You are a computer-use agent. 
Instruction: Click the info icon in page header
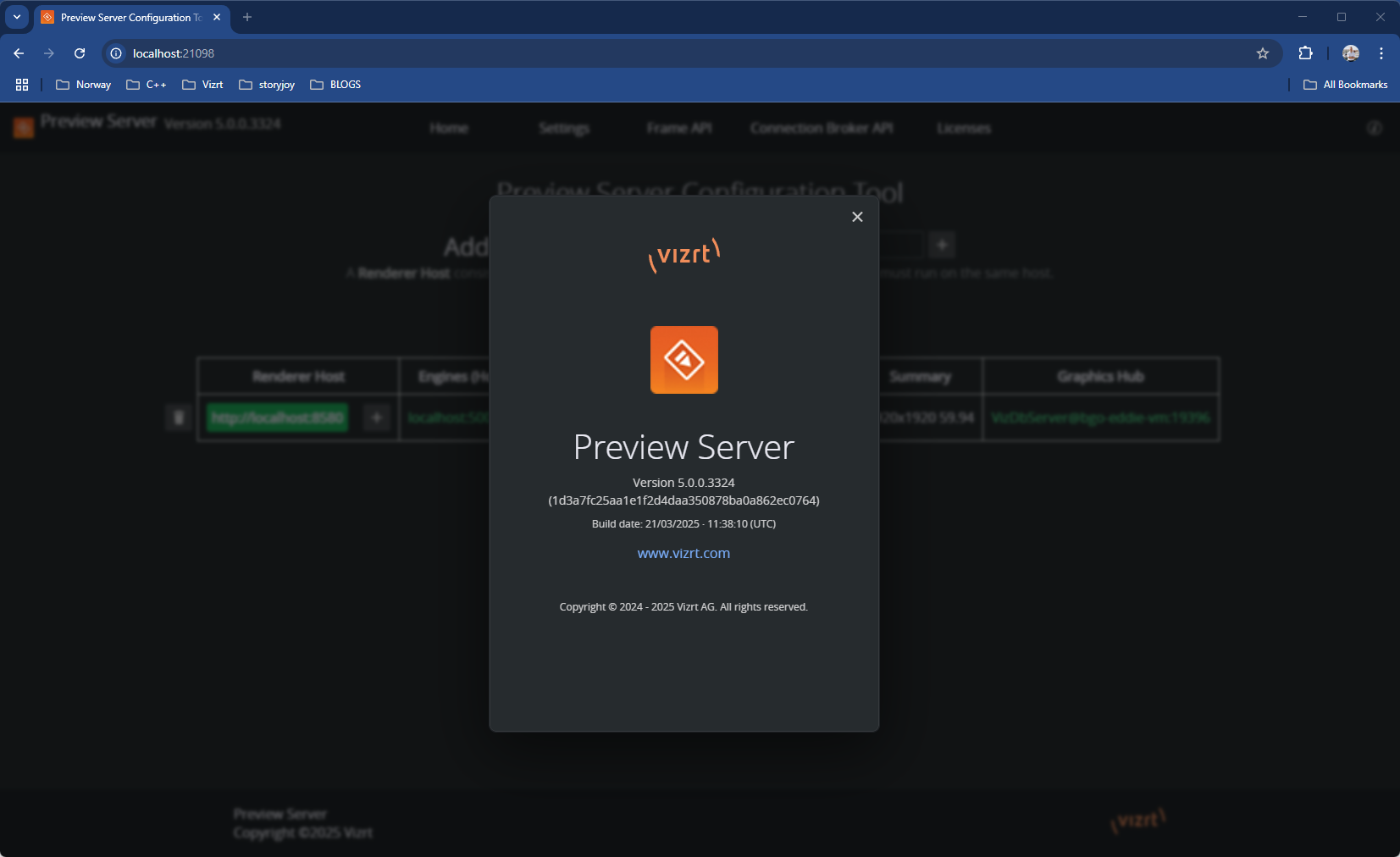coord(1375,128)
